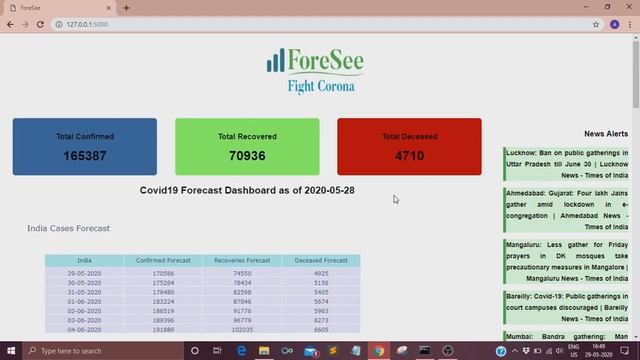640x360 pixels.
Task: Click deceased forecast value 4925
Action: (321, 273)
